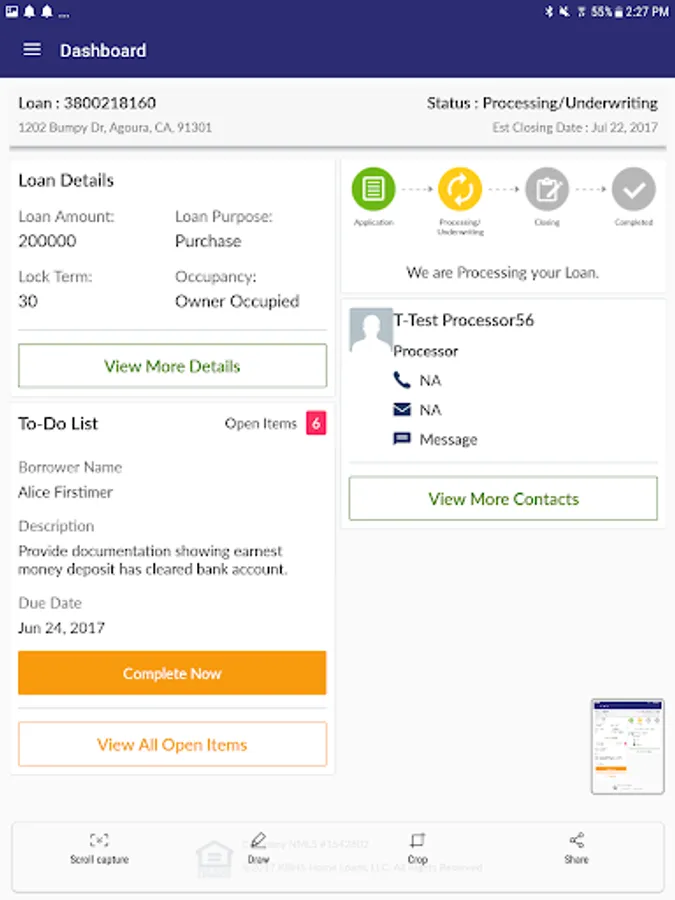The image size is (675, 900).
Task: Tap the chat bubble message icon
Action: tap(402, 439)
